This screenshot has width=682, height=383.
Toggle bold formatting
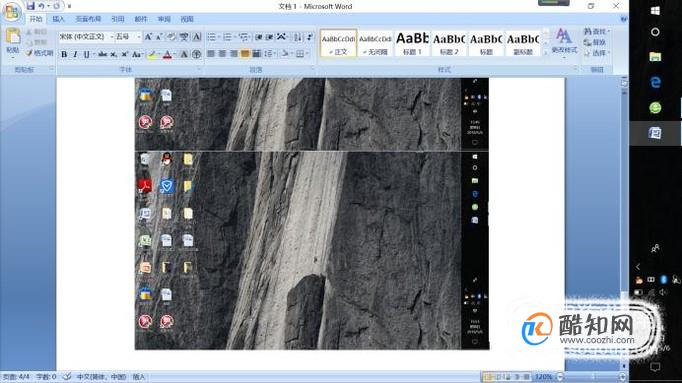(64, 54)
